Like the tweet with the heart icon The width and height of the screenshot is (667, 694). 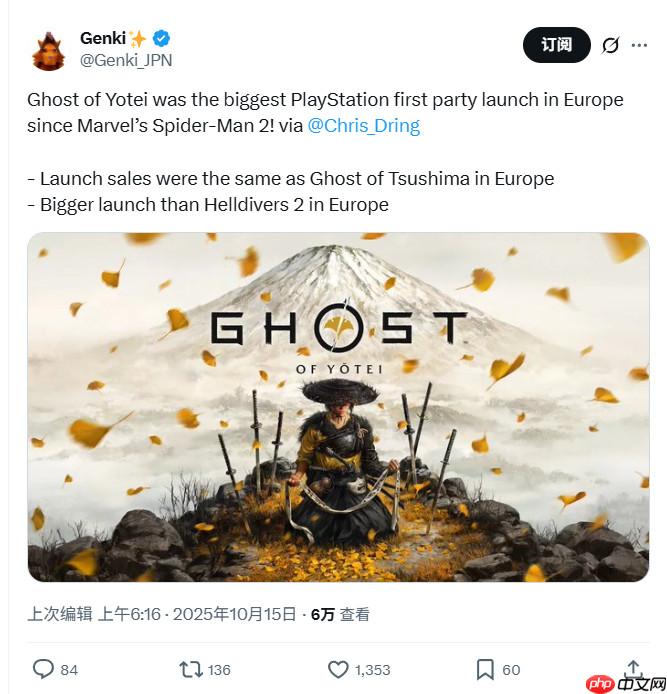[338, 669]
